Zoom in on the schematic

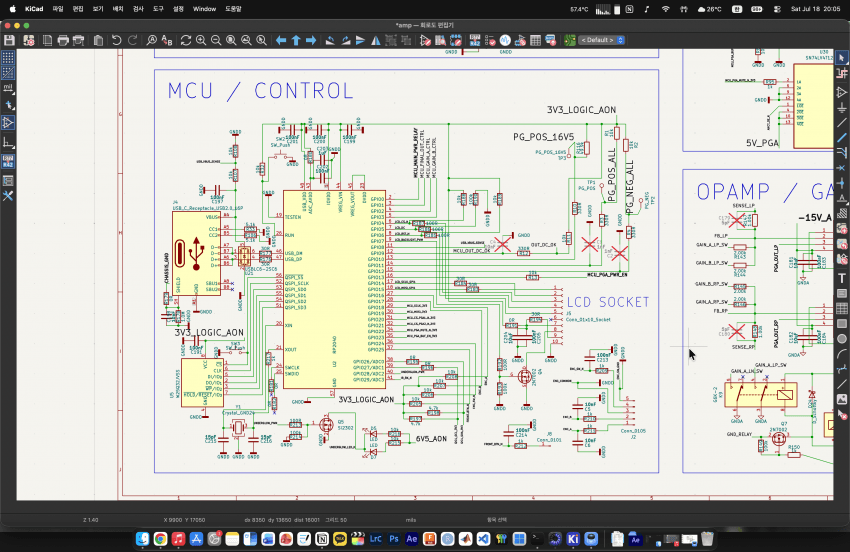coord(201,40)
